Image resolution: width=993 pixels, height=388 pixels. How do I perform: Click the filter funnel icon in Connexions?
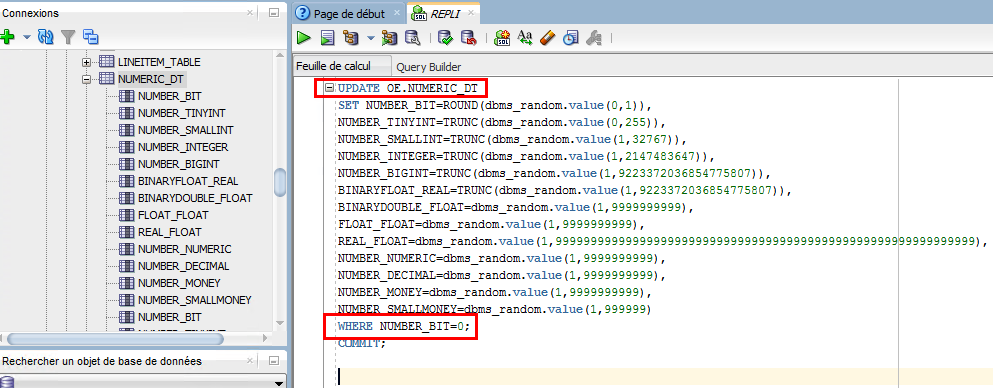68,37
